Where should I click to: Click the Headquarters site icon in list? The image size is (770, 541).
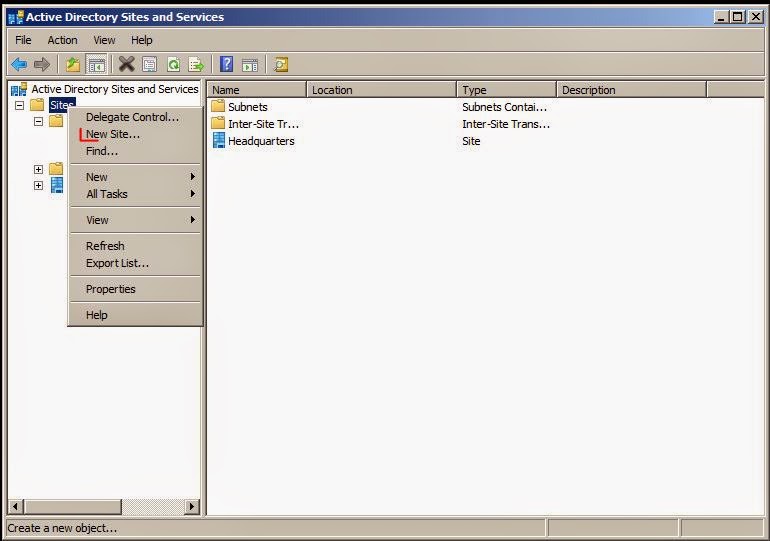coord(219,140)
